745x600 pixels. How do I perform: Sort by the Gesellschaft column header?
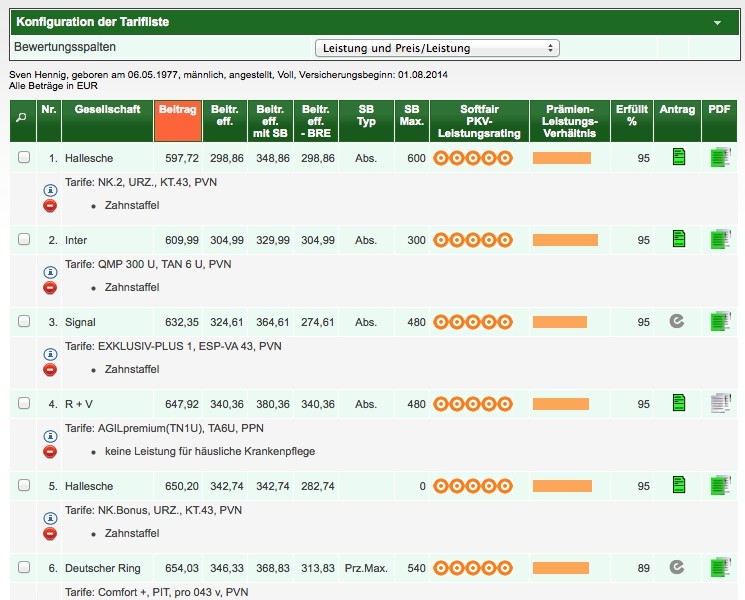pyautogui.click(x=107, y=121)
